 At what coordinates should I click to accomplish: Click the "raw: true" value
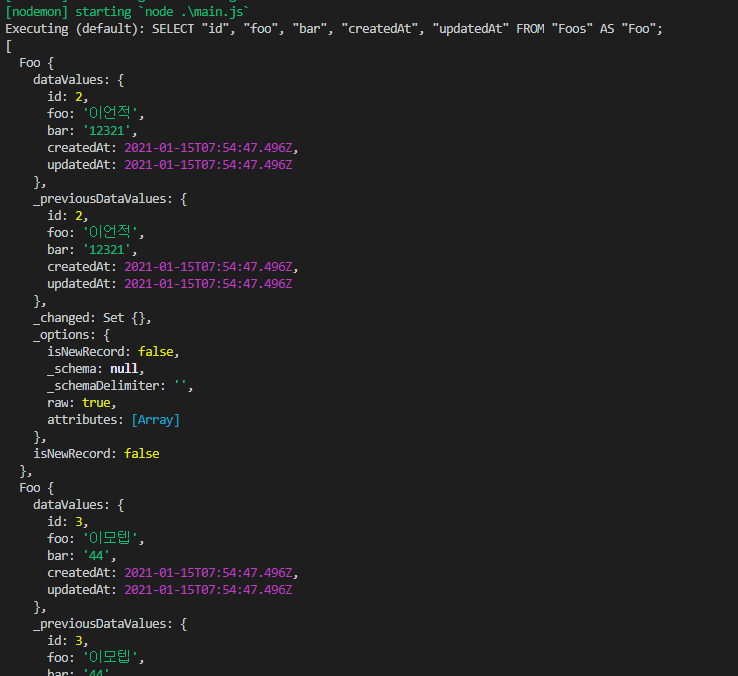[x=97, y=403]
